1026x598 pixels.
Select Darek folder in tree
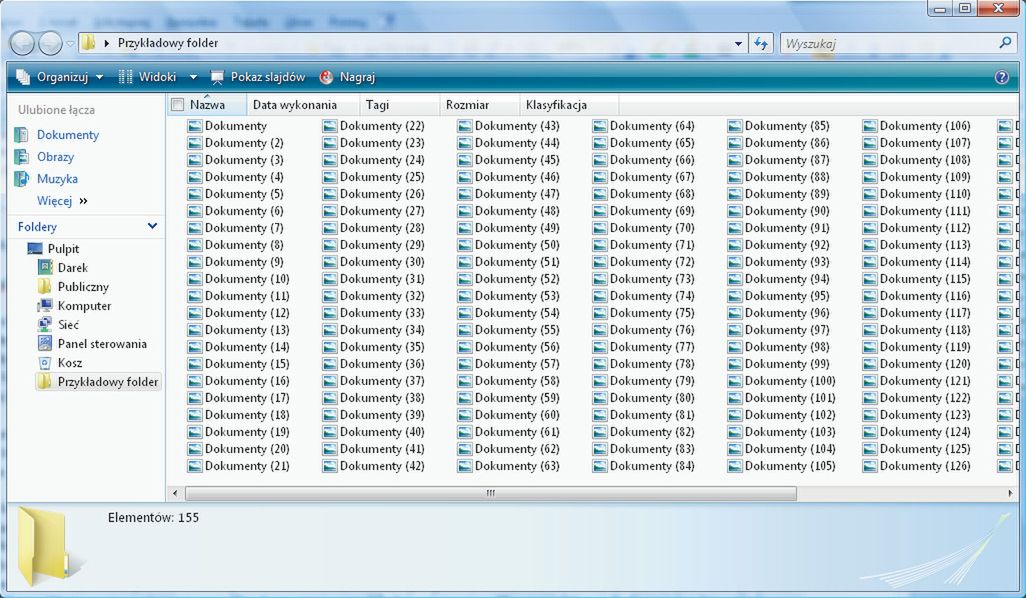point(73,268)
